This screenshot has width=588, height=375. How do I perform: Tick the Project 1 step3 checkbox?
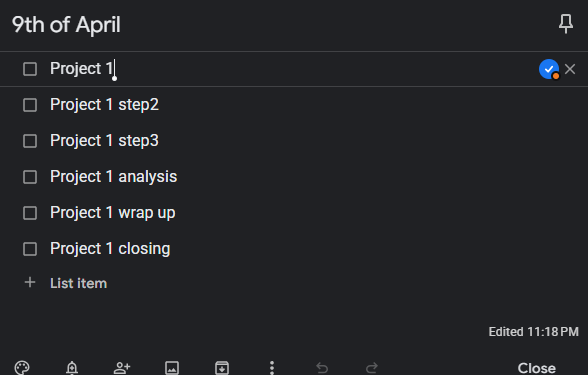click(x=30, y=141)
